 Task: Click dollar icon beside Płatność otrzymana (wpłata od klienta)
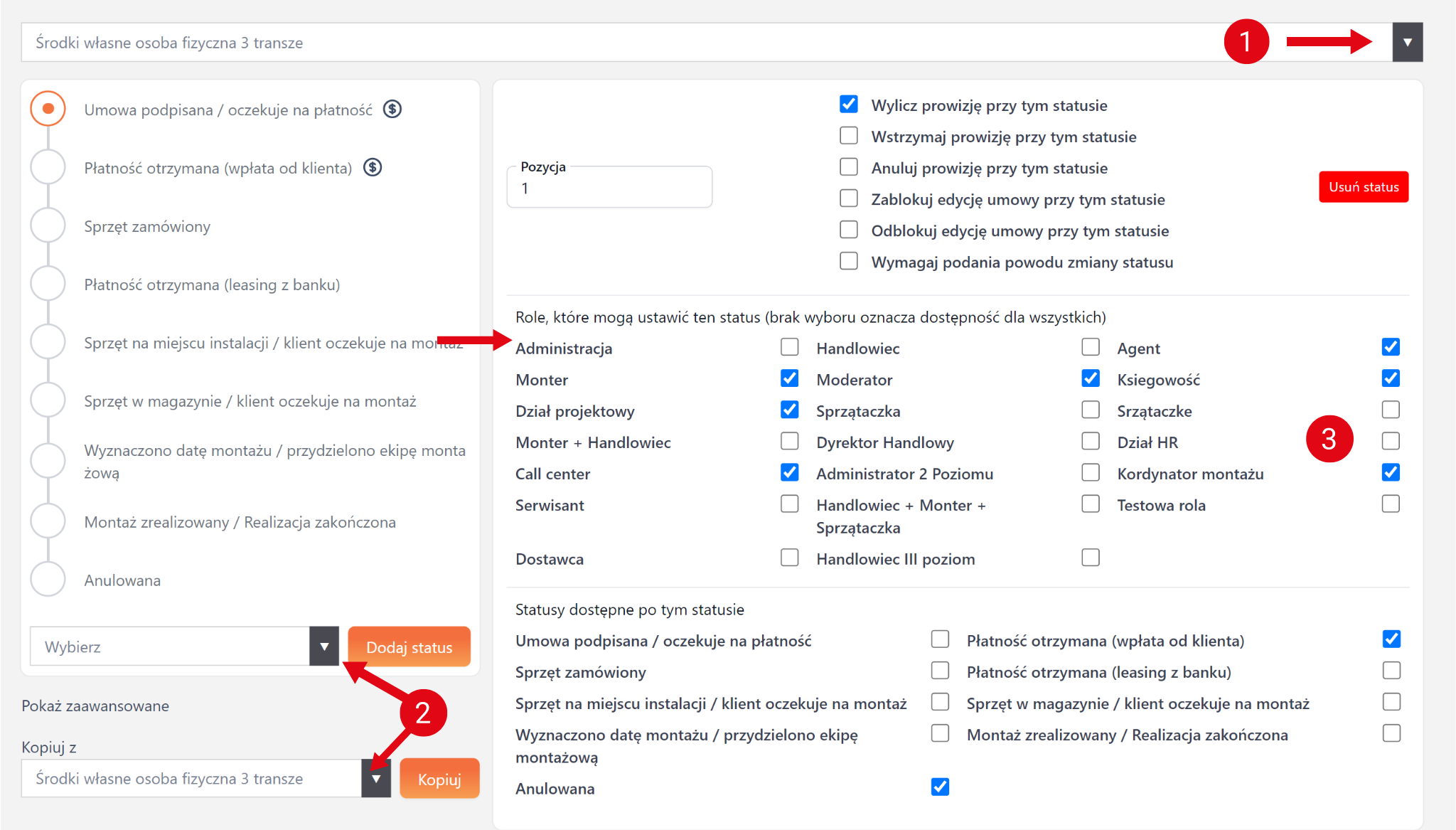(x=373, y=167)
